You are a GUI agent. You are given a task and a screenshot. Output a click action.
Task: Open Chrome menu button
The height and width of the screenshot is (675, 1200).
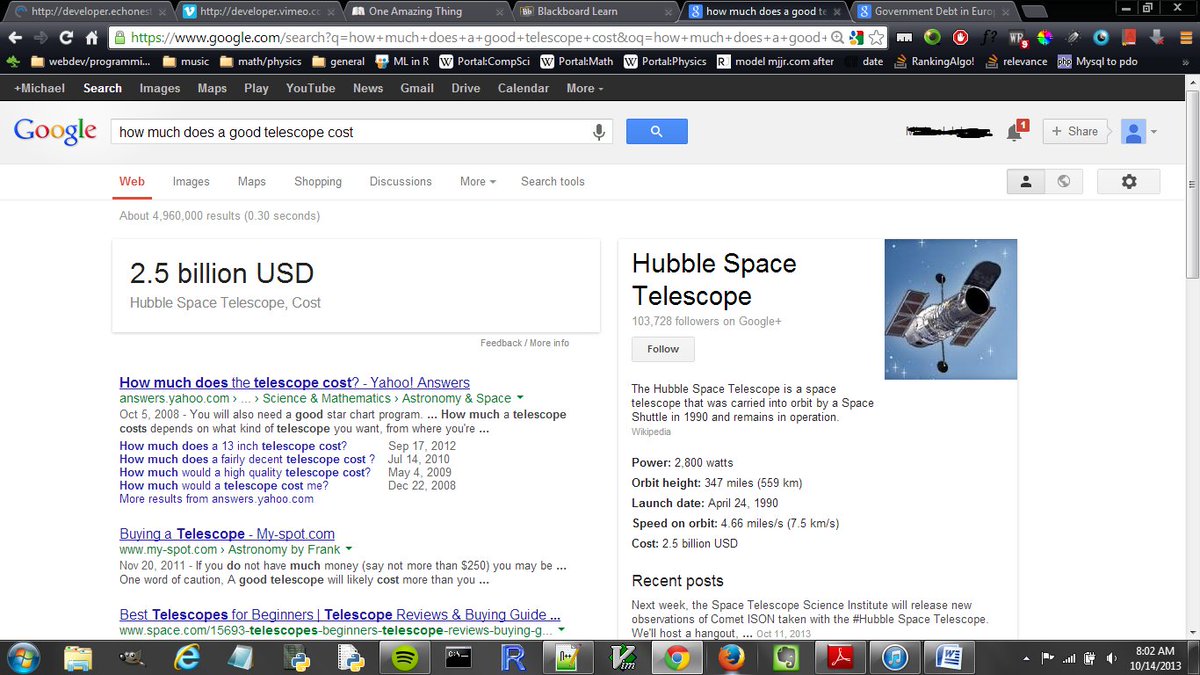coord(1184,38)
